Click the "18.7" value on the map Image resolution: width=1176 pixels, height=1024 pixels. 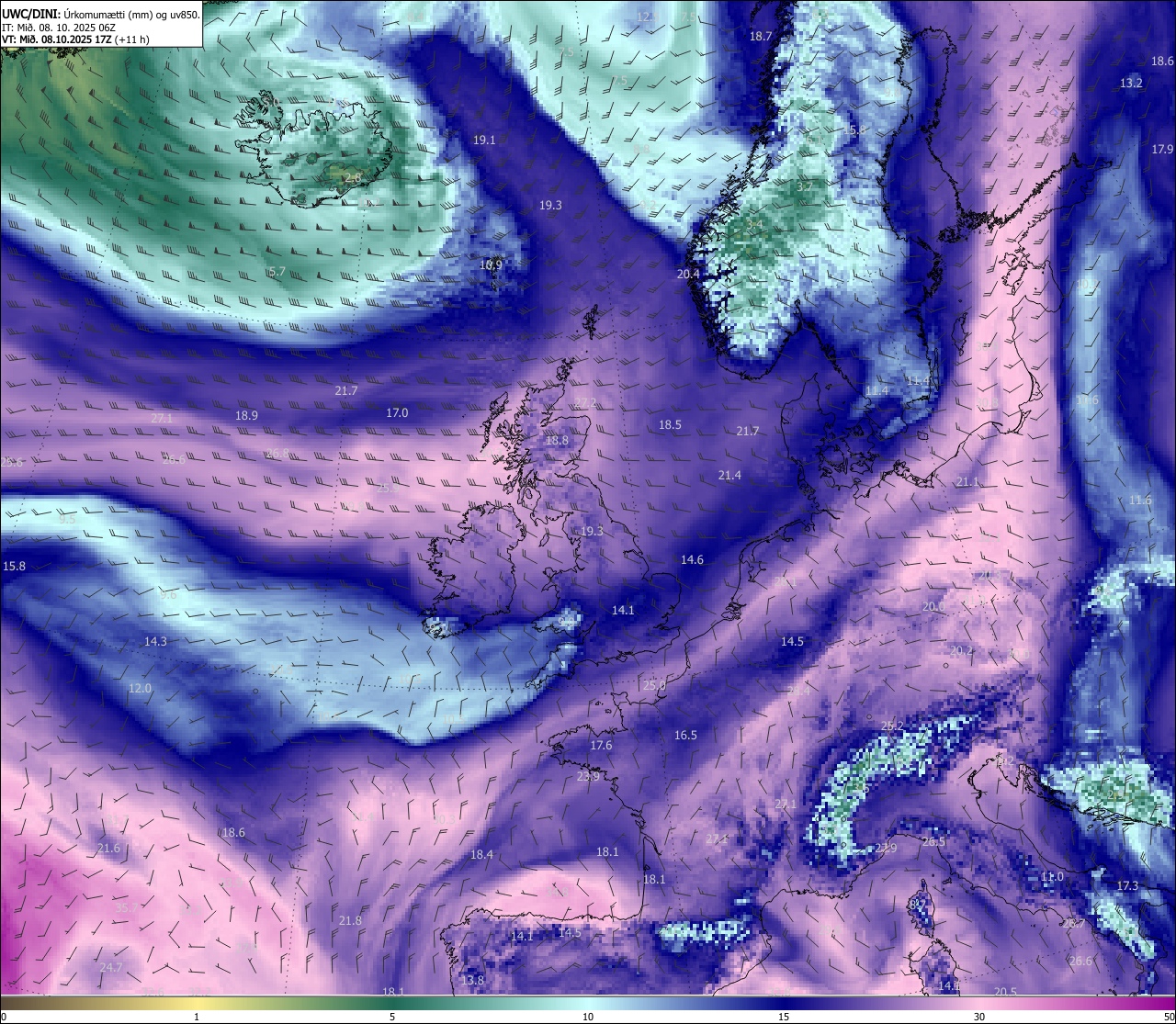tap(761, 37)
